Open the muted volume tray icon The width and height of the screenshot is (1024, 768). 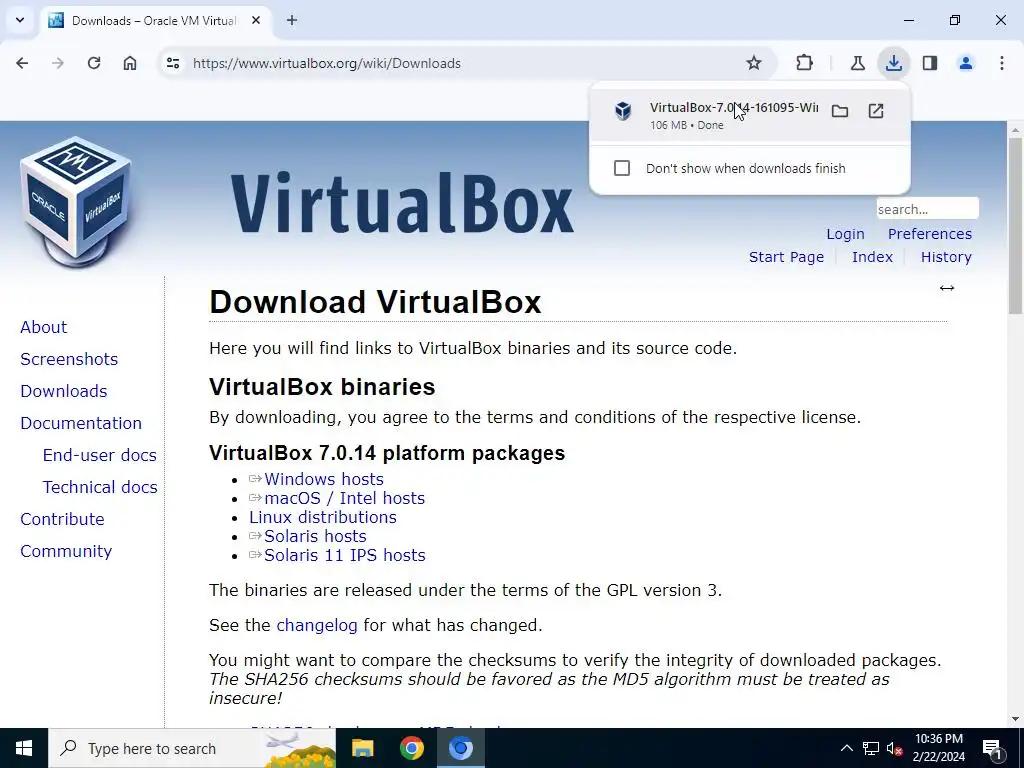894,748
